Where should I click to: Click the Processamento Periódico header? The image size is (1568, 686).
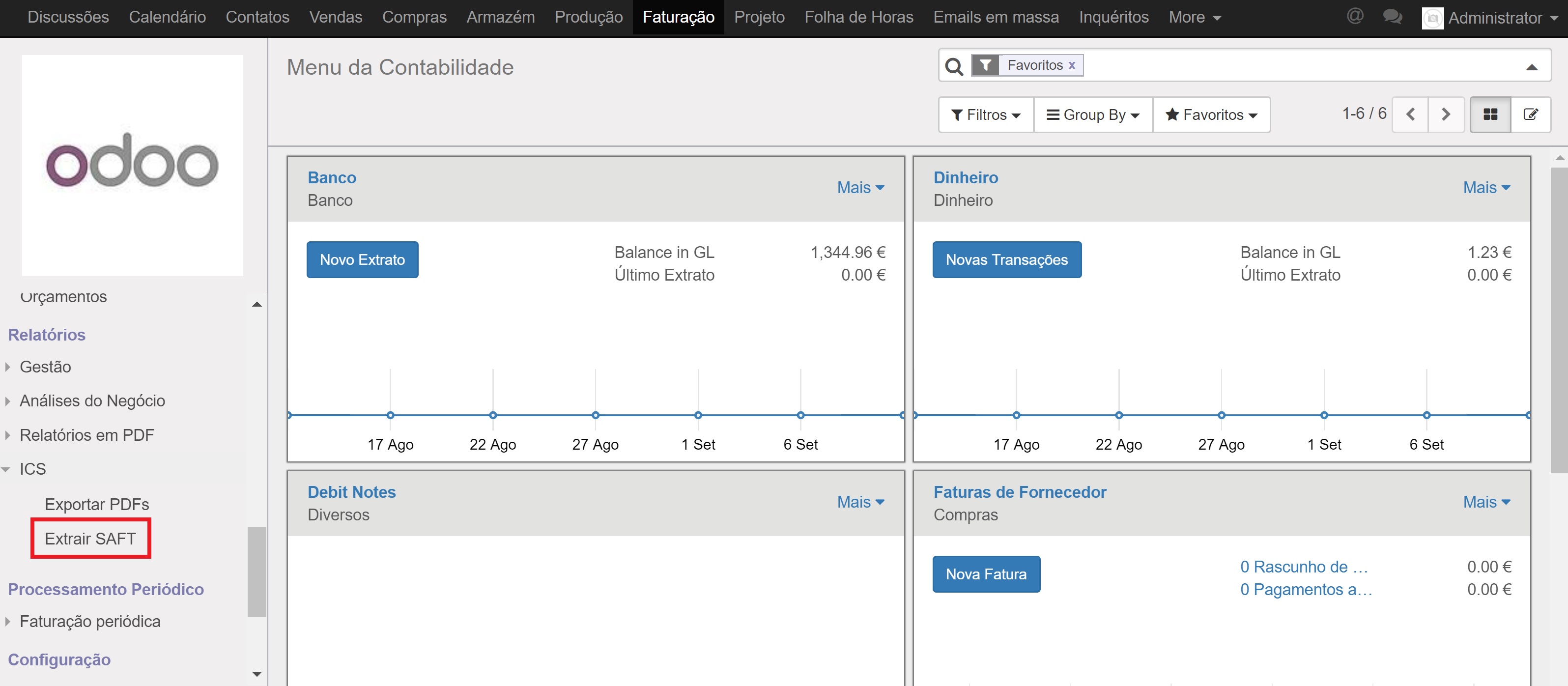coord(106,589)
